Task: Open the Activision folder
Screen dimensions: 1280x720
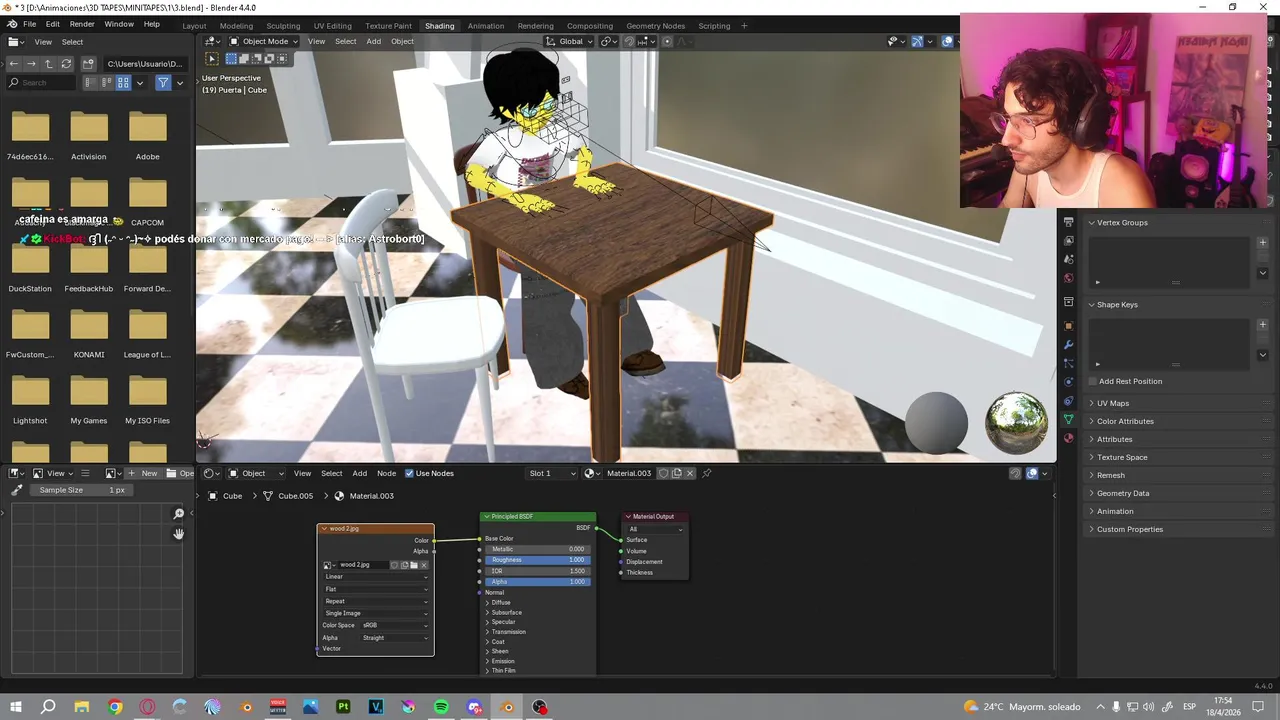Action: [88, 135]
